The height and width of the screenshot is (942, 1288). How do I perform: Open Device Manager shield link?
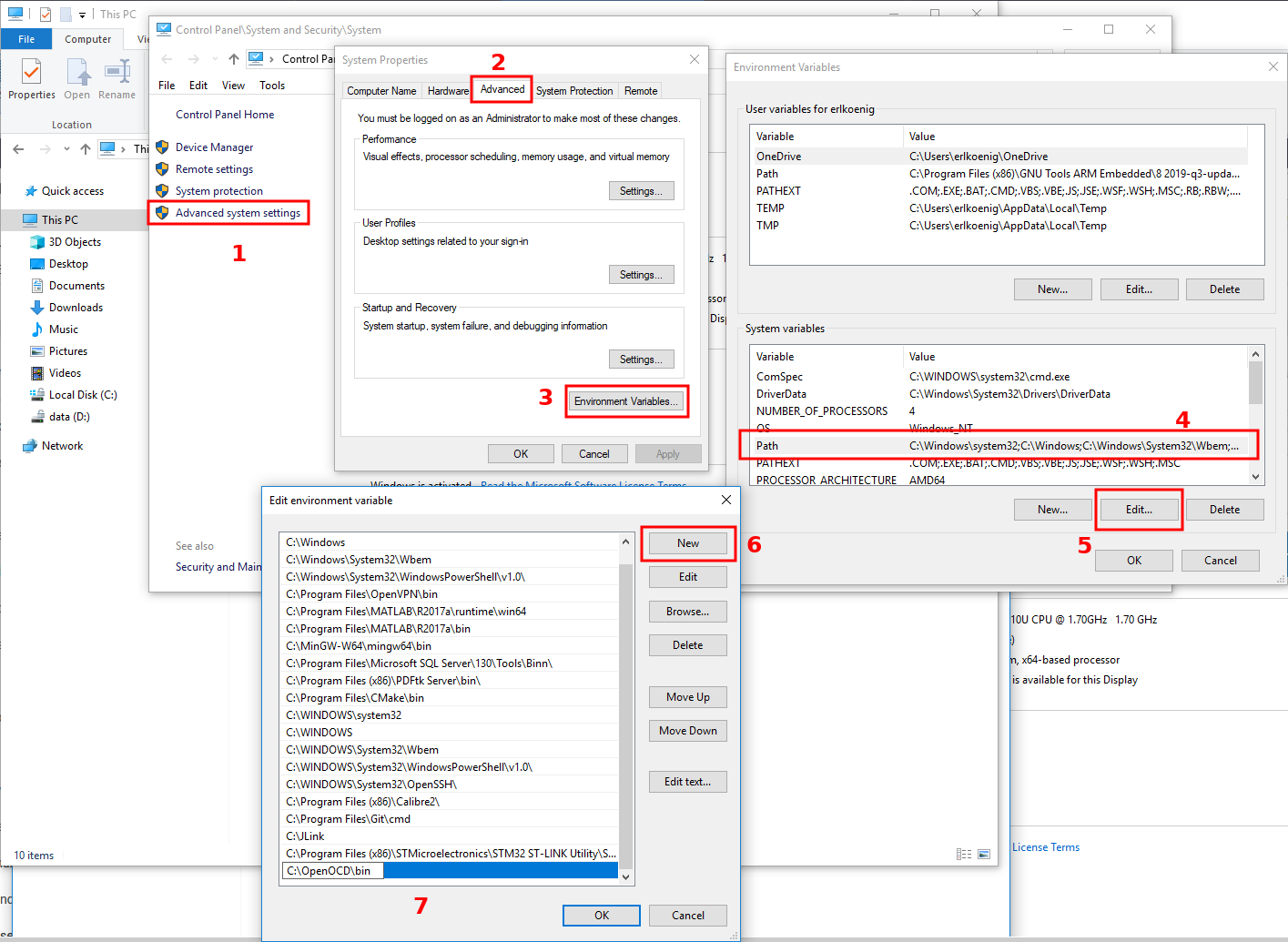tap(214, 147)
